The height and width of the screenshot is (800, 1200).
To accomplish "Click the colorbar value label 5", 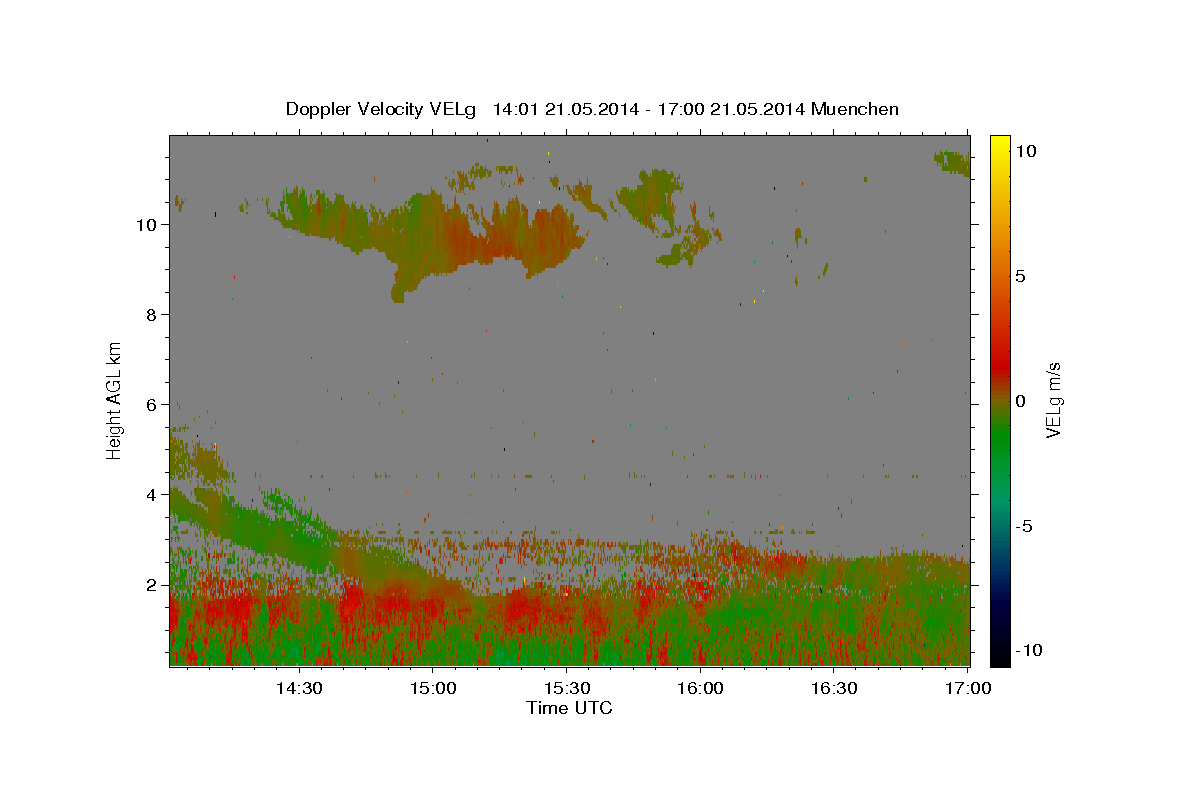I will point(1021,276).
